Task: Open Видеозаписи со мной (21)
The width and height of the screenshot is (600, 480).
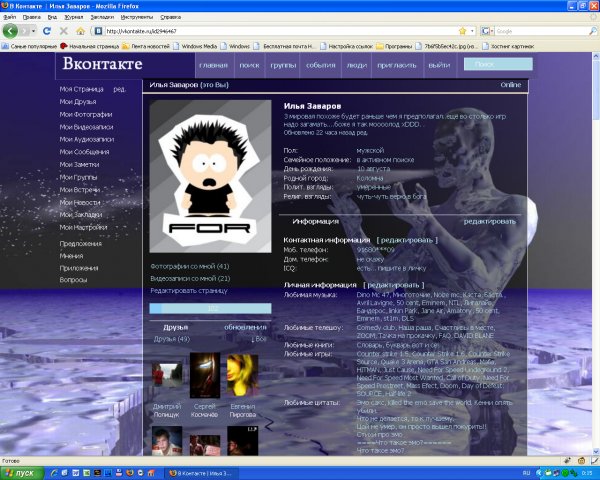Action: click(x=190, y=279)
